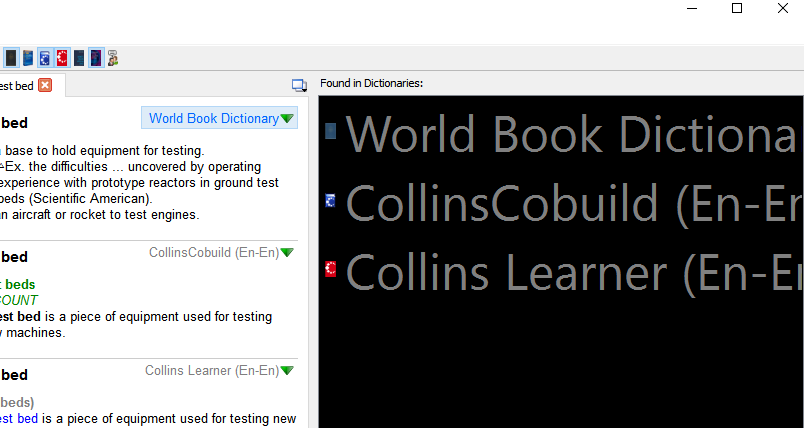Image resolution: width=804 pixels, height=428 pixels.
Task: Click Collins Learner's red icon in Found list
Action: 331,269
